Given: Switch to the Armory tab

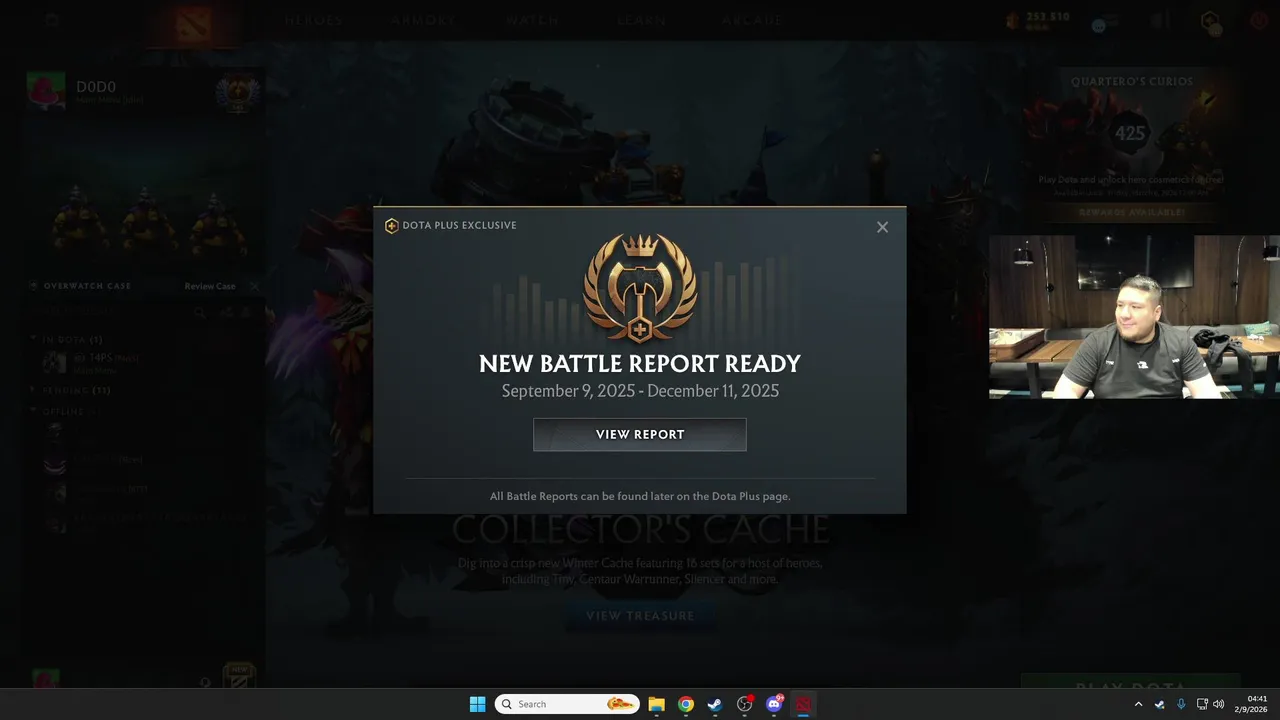Looking at the screenshot, I should coord(424,20).
